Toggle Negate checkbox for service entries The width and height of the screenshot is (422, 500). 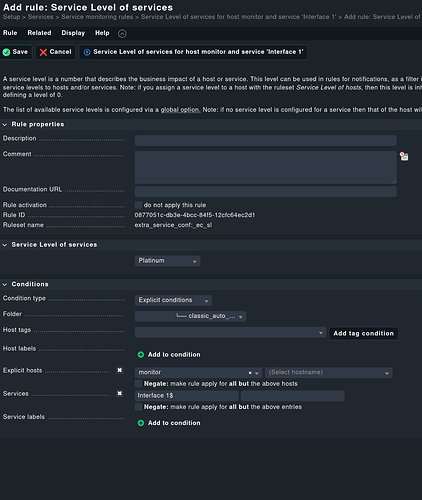click(x=138, y=407)
